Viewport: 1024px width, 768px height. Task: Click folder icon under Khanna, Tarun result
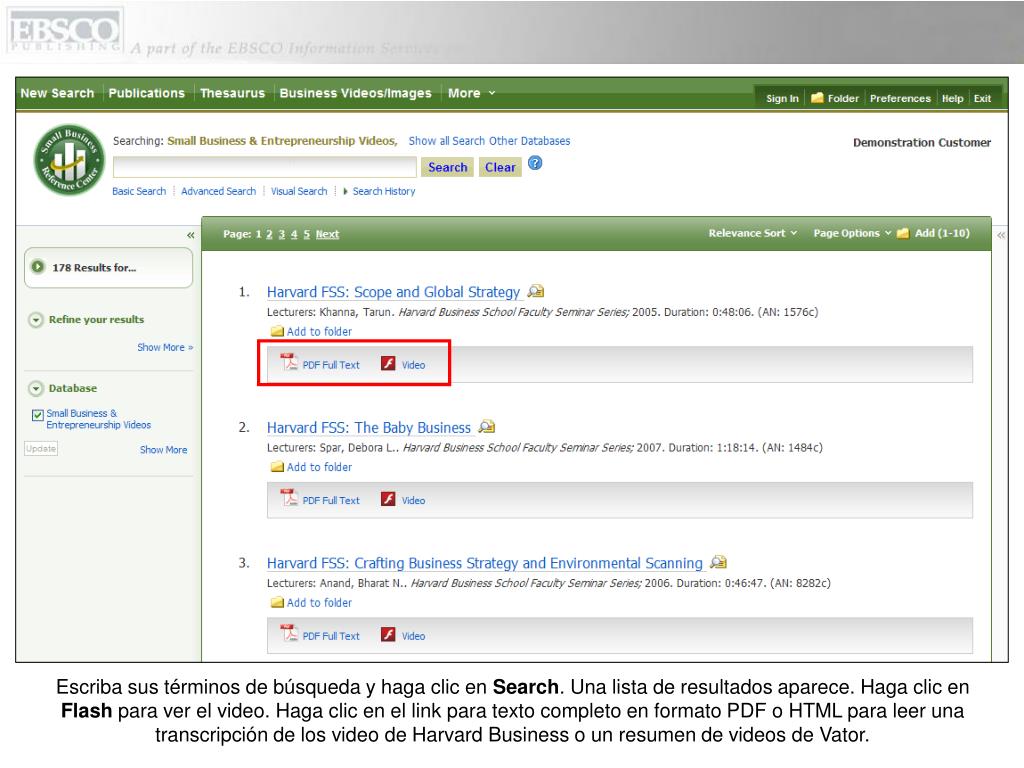pyautogui.click(x=278, y=331)
